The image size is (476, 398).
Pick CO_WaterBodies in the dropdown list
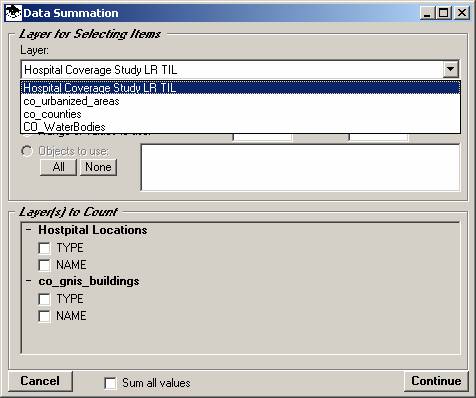(x=240, y=127)
